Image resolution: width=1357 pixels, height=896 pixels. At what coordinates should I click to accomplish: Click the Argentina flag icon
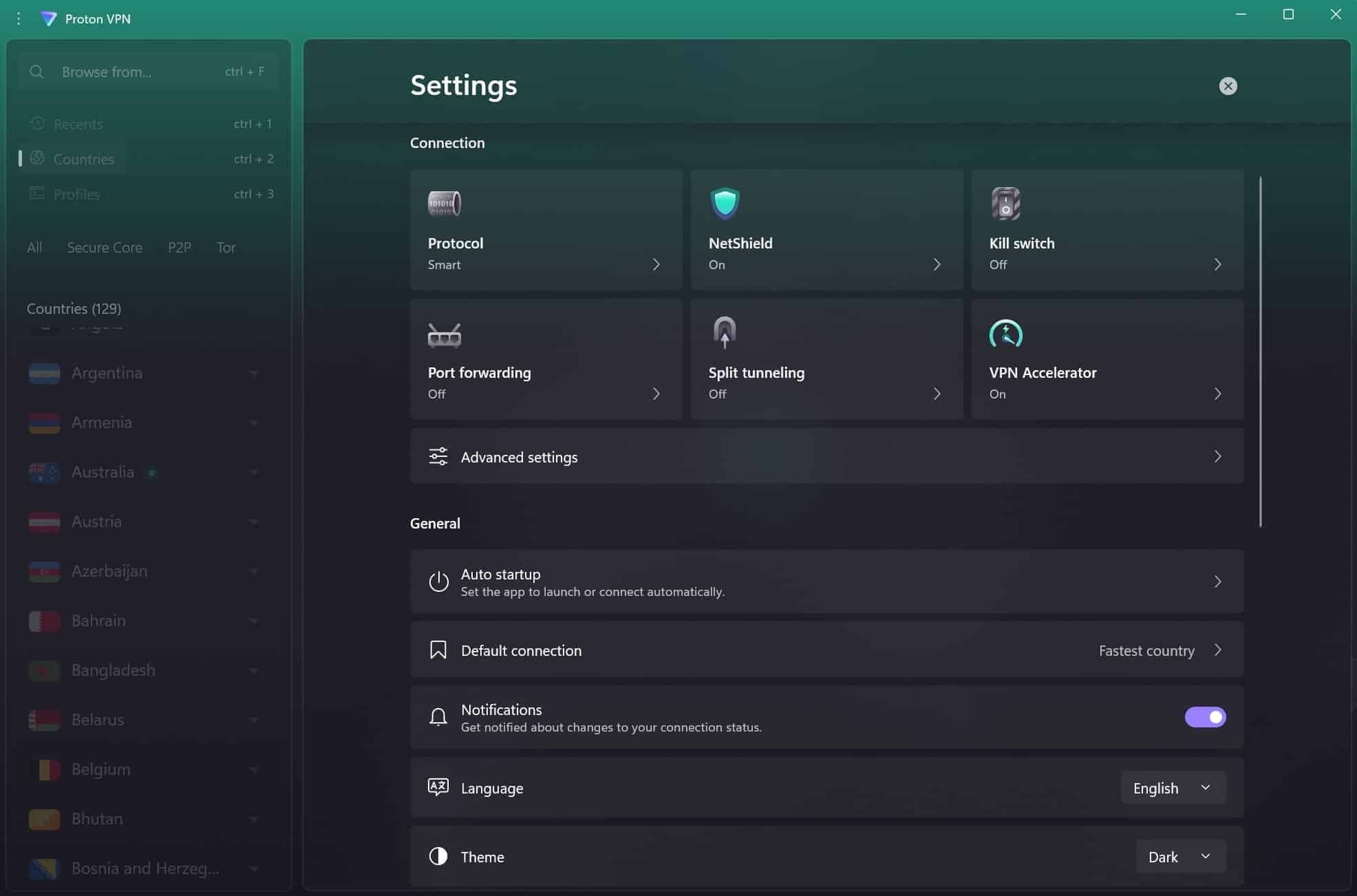coord(44,373)
